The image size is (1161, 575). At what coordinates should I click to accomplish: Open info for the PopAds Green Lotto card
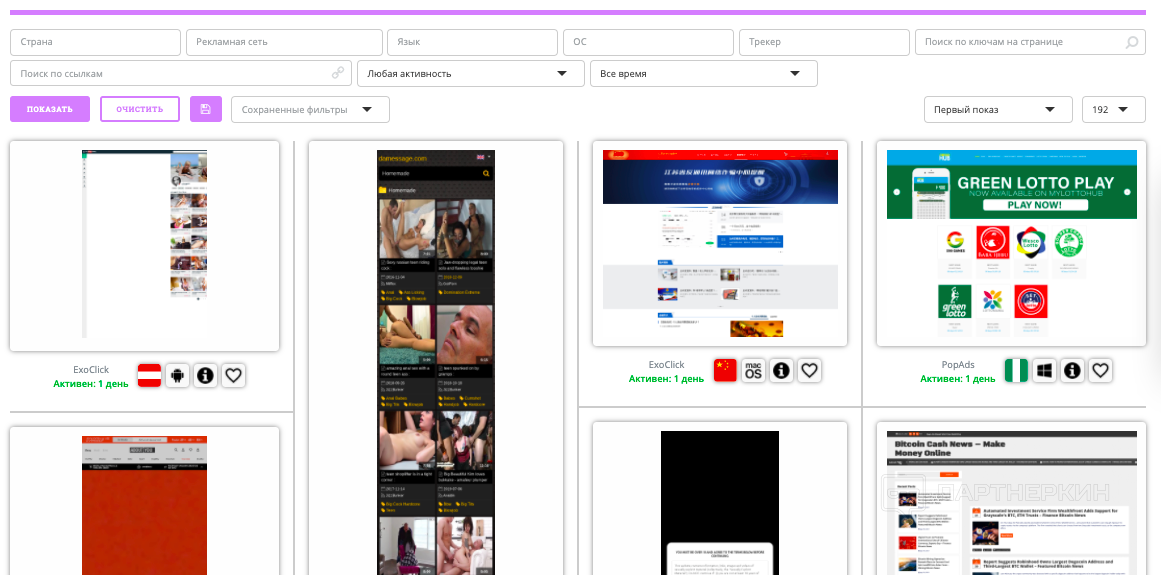pos(1072,370)
